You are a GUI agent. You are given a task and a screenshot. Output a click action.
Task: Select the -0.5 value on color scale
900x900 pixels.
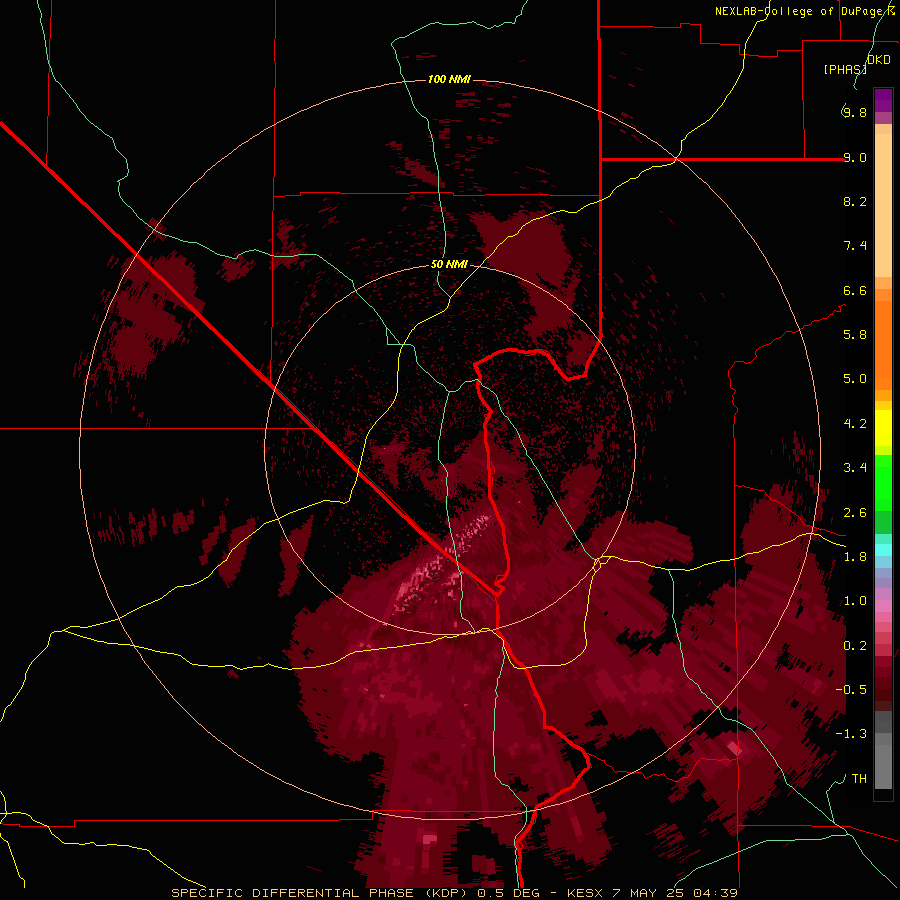coord(851,690)
